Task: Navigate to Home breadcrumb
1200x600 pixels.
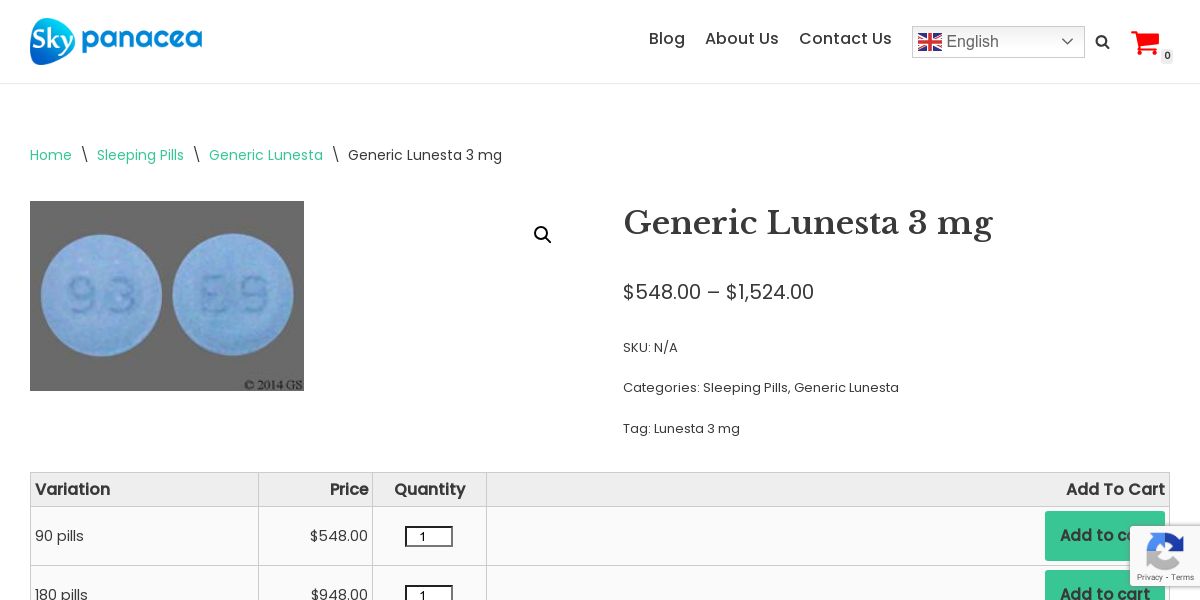Action: 51,155
